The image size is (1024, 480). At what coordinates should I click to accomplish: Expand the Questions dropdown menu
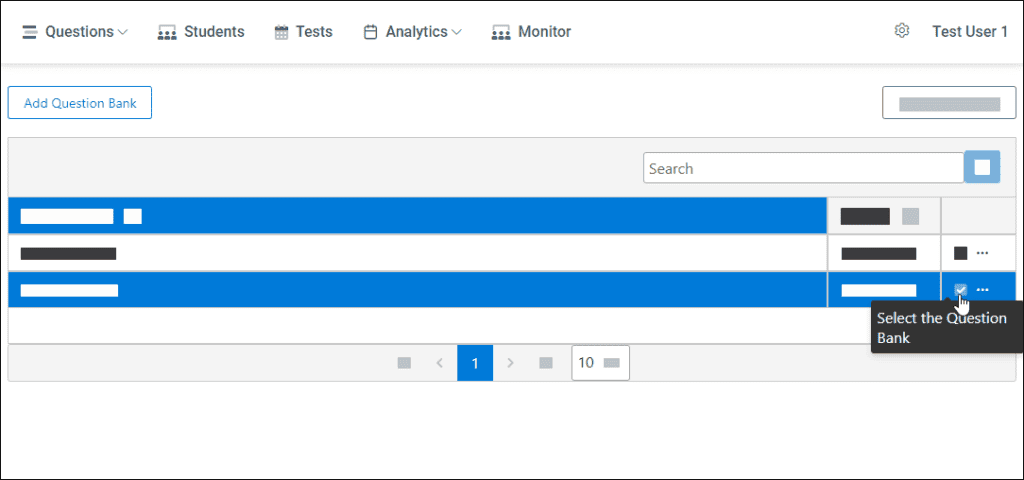[75, 31]
